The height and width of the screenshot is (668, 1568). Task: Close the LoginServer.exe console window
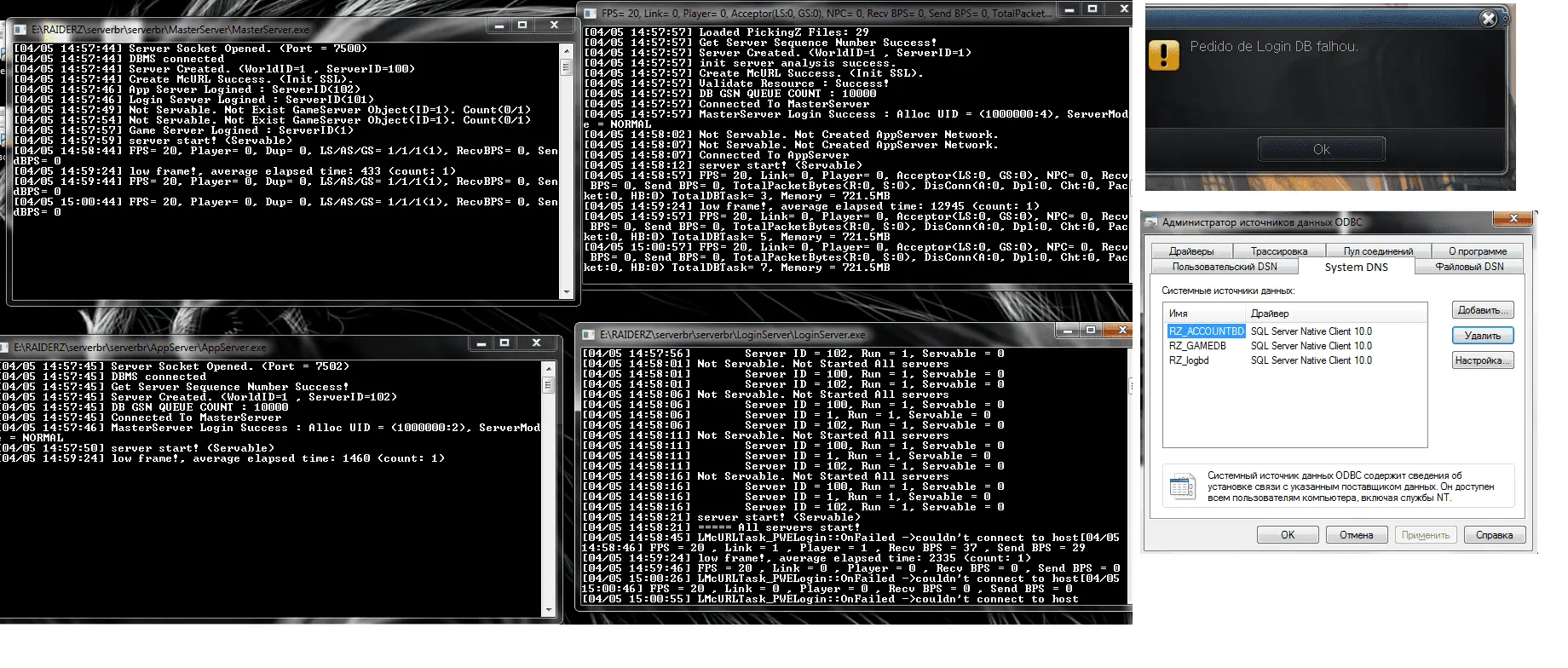click(1122, 330)
